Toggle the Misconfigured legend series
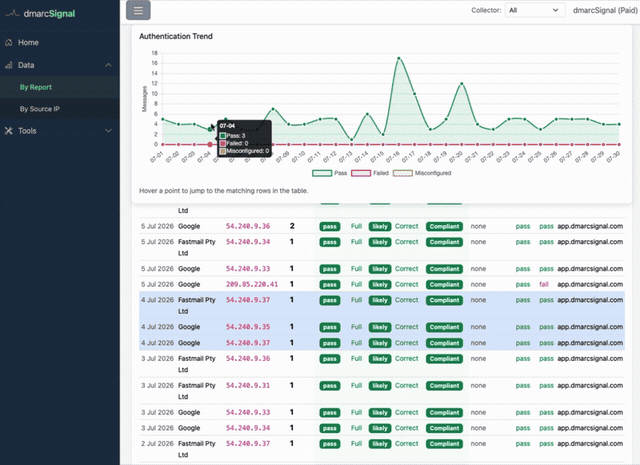Screen dimensions: 640x465 [x=422, y=173]
